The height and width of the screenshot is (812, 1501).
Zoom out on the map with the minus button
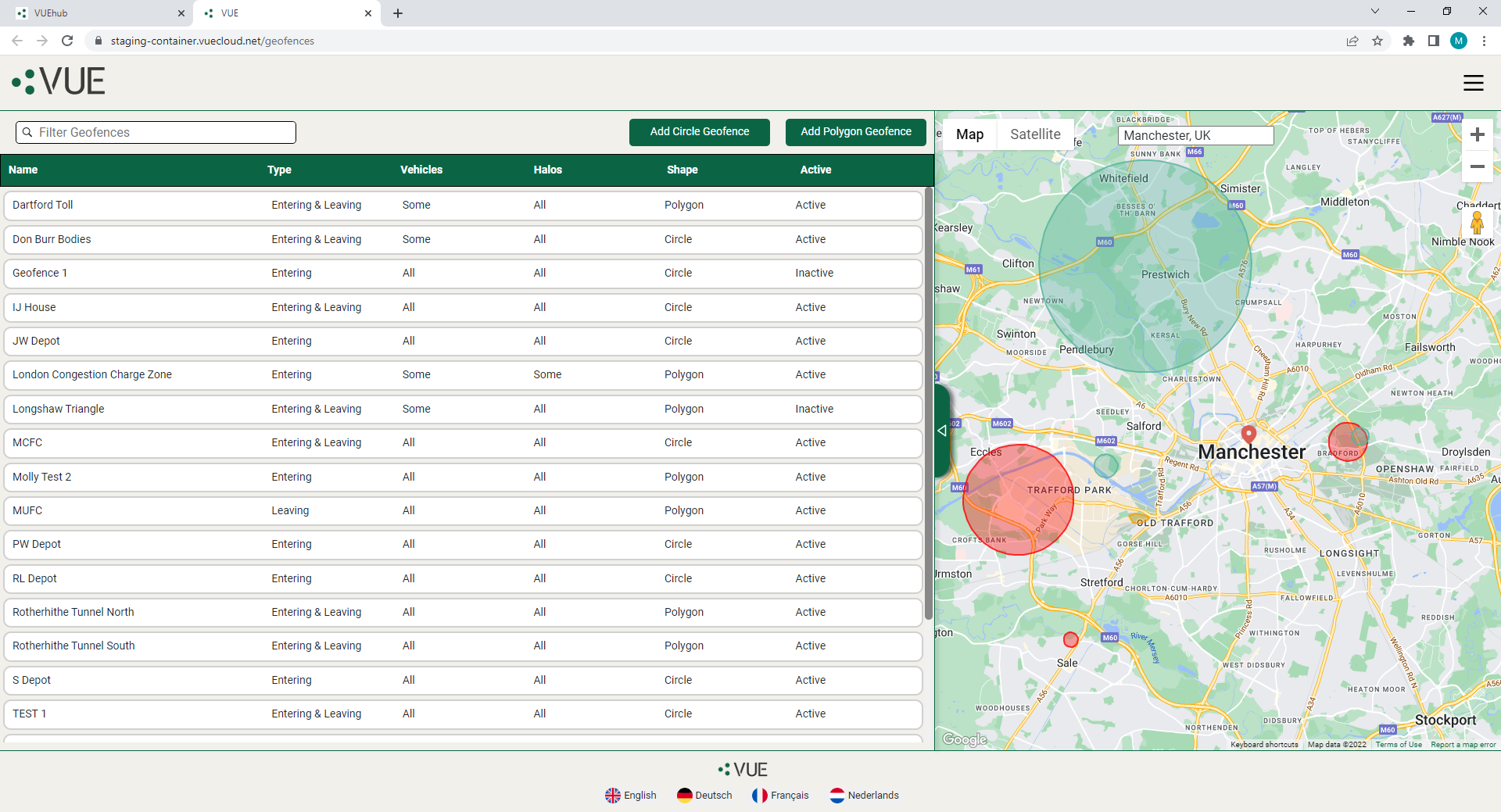pyautogui.click(x=1477, y=166)
